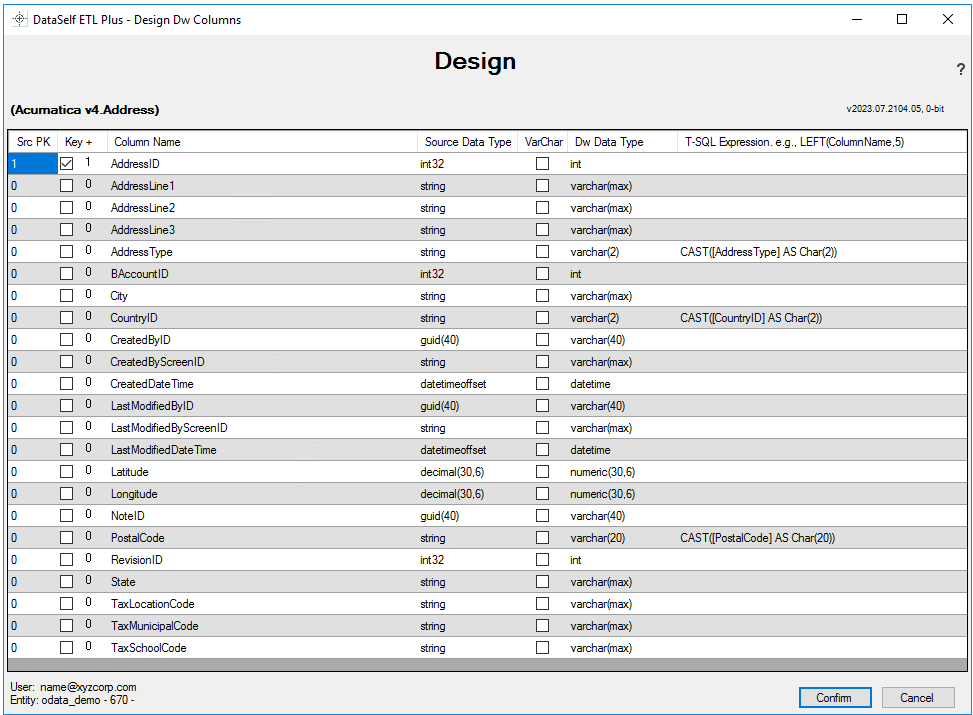Check the Key box for CountryID
Screen dimensions: 973x715
66,317
